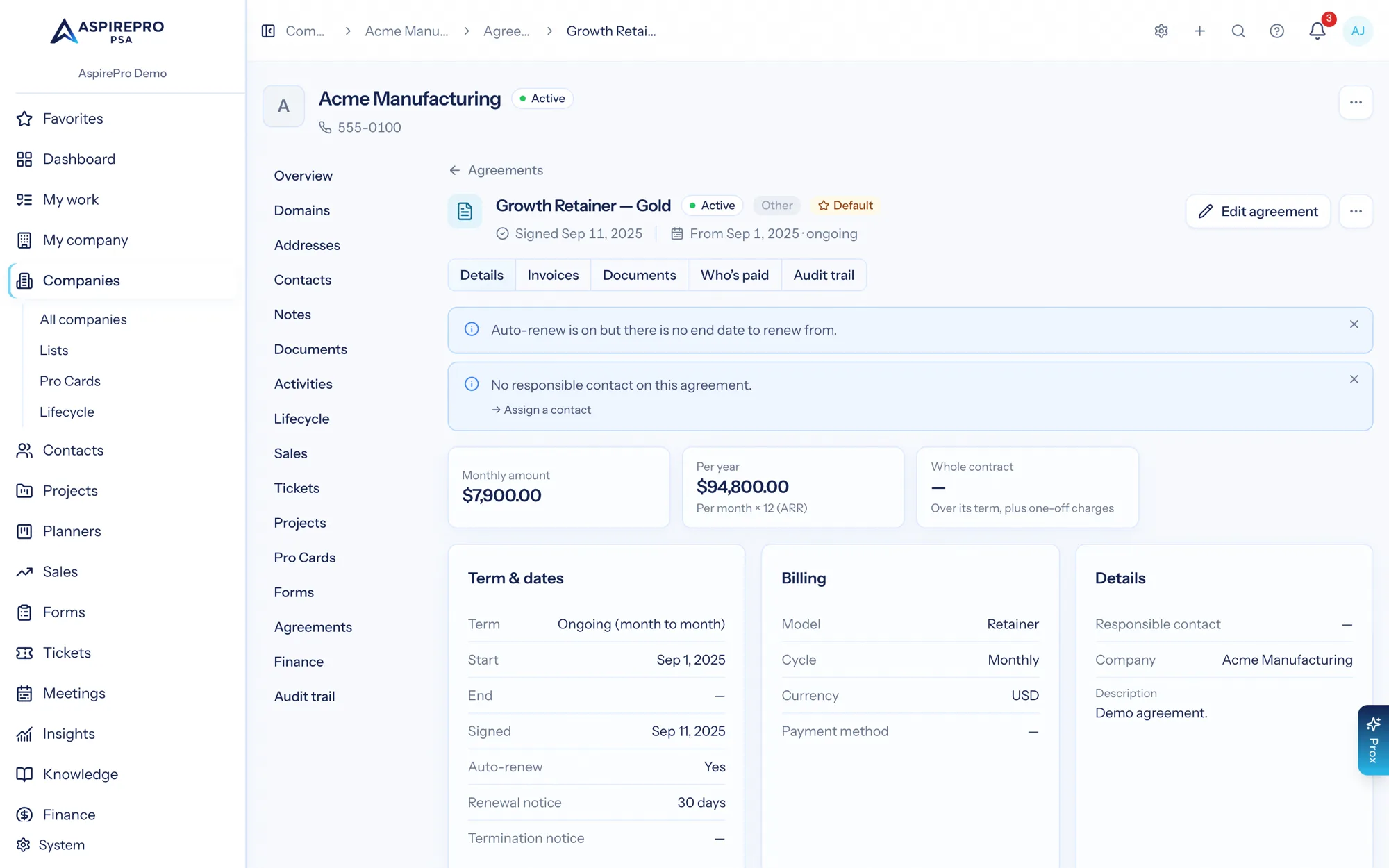Screen dimensions: 1389x868
Task: Open the Who's paid tab
Action: tap(734, 275)
